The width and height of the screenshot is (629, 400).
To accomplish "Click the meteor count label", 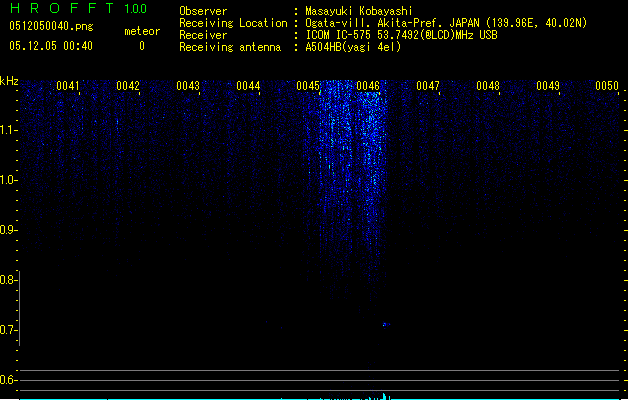I will tap(142, 31).
